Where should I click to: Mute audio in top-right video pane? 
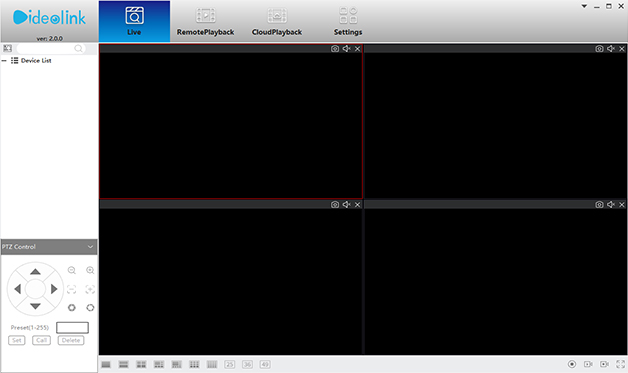point(611,48)
